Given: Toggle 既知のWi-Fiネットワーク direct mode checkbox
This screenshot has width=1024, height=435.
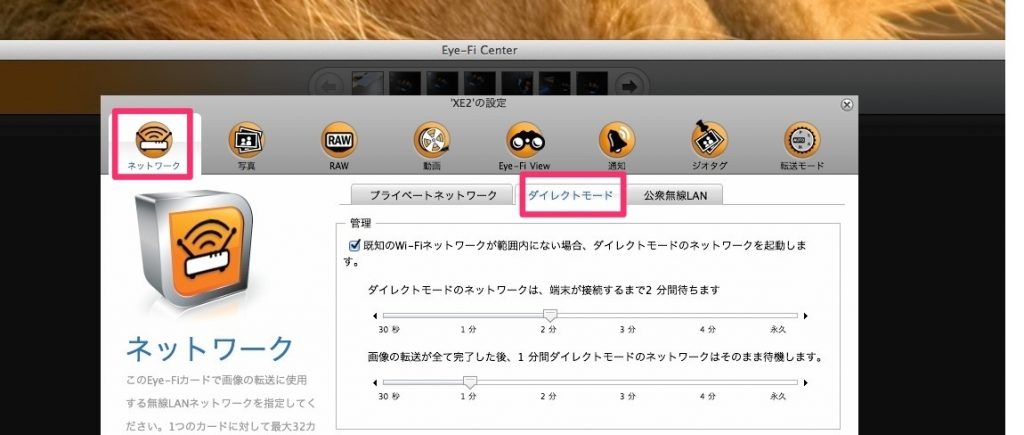Looking at the screenshot, I should (355, 246).
